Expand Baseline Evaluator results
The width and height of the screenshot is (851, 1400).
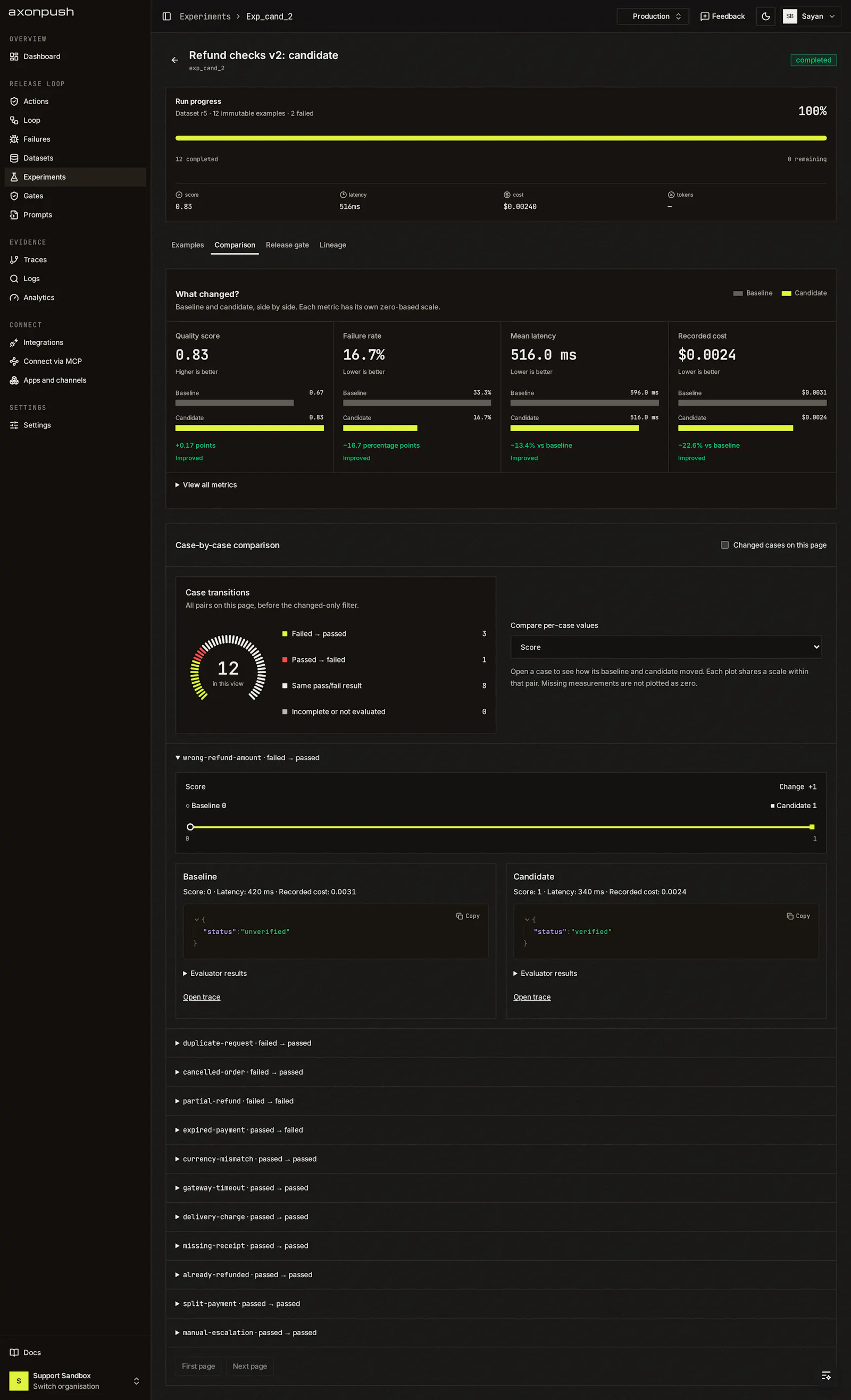coord(215,973)
